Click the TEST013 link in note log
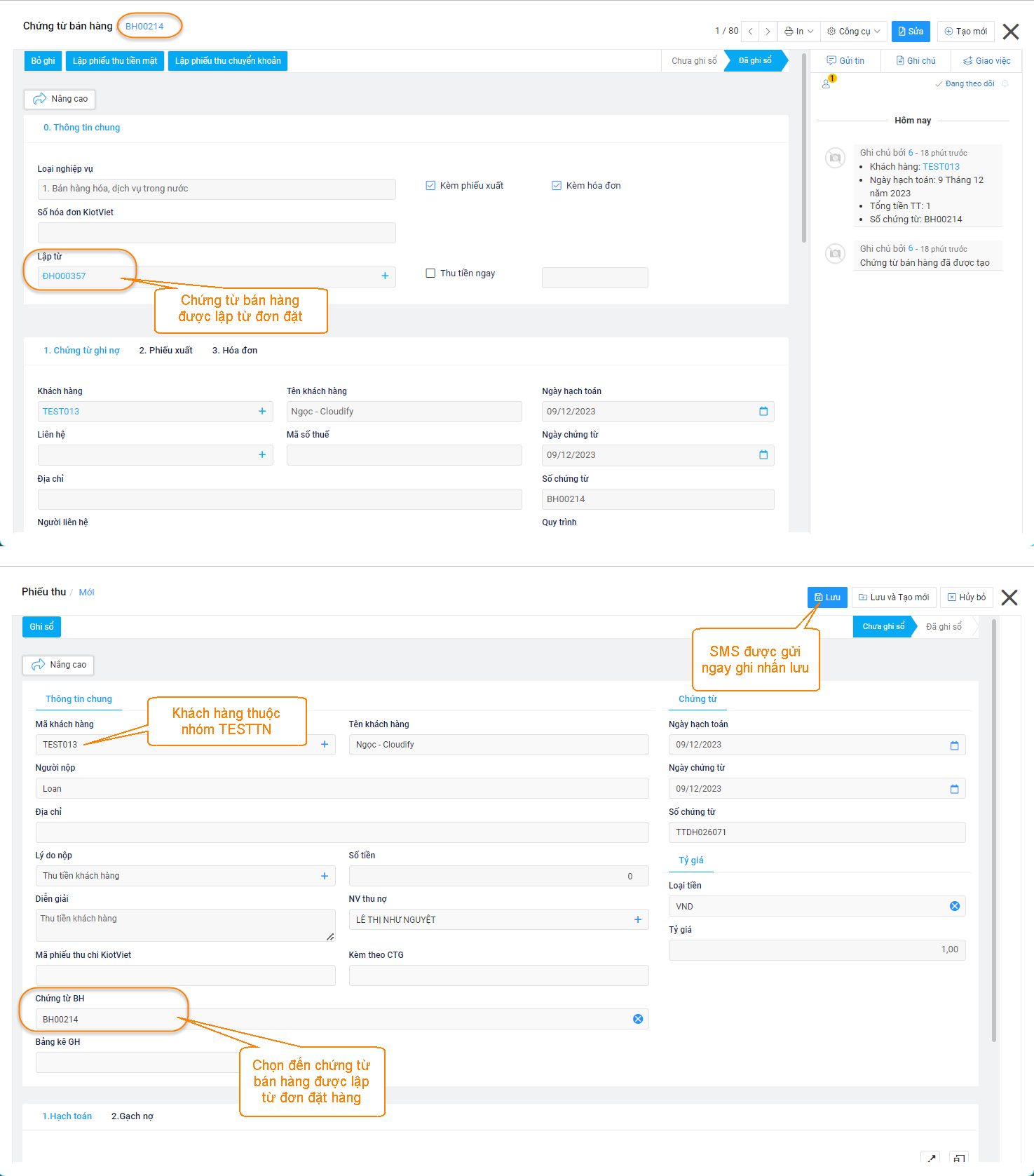This screenshot has width=1034, height=1176. pyautogui.click(x=941, y=167)
